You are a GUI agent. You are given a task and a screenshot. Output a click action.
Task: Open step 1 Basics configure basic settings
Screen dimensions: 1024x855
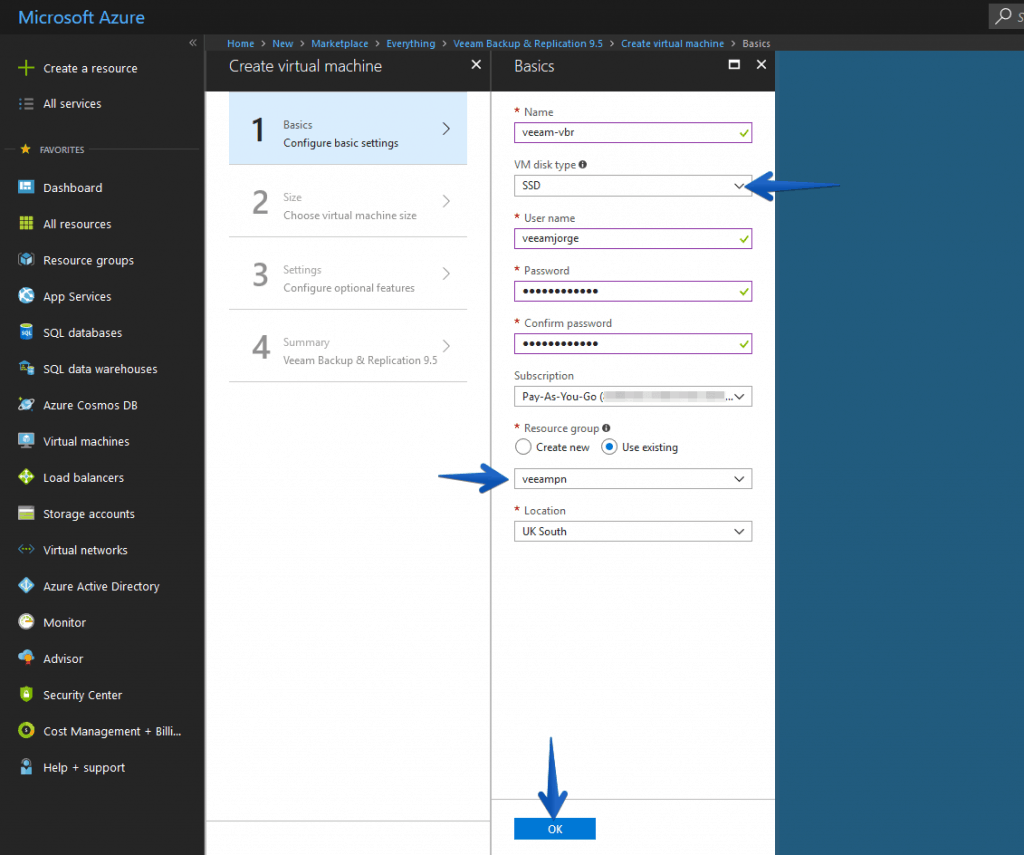tap(348, 129)
